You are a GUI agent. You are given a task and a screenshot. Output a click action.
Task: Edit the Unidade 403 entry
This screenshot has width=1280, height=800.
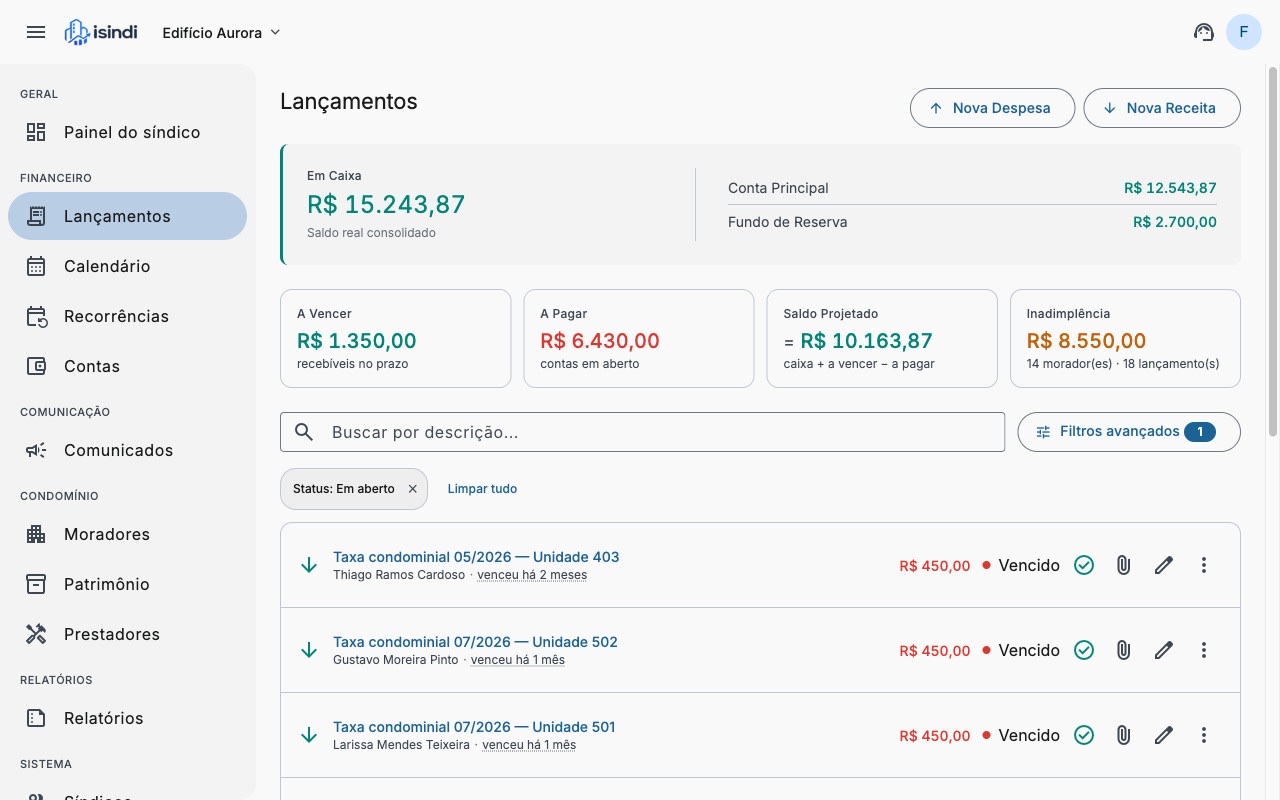(x=1164, y=565)
